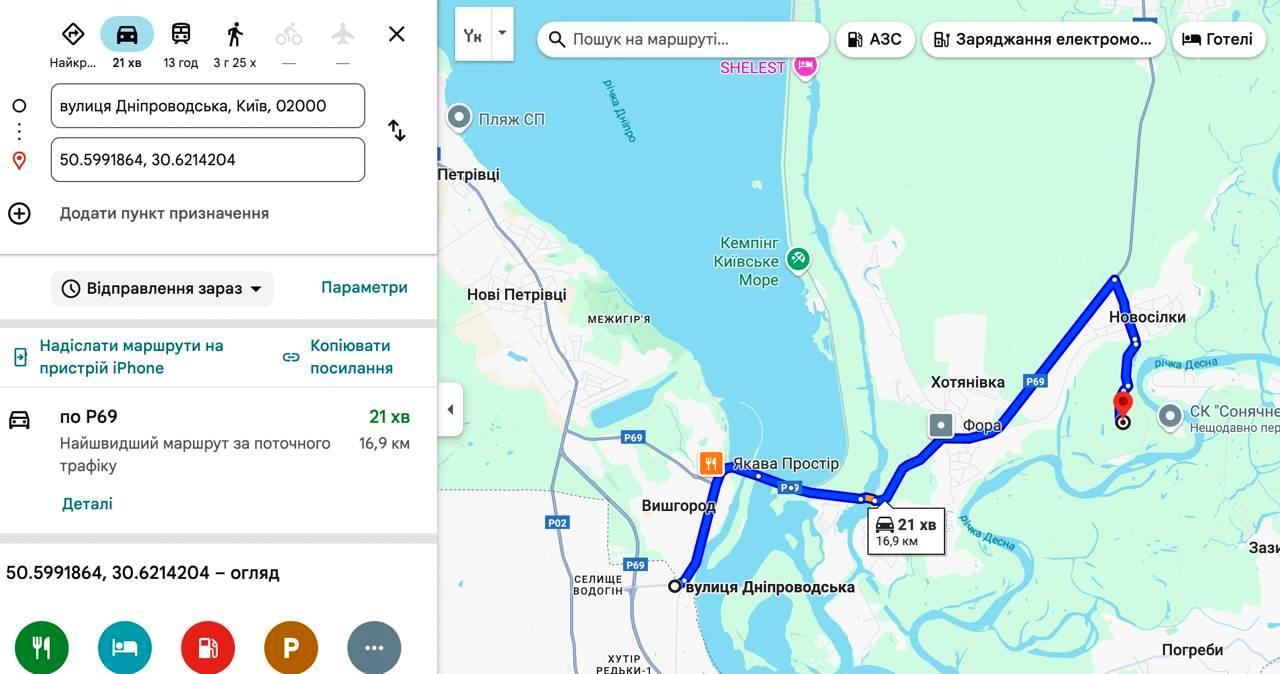This screenshot has width=1280, height=674.
Task: Select the best route mode icon
Action: (73, 34)
